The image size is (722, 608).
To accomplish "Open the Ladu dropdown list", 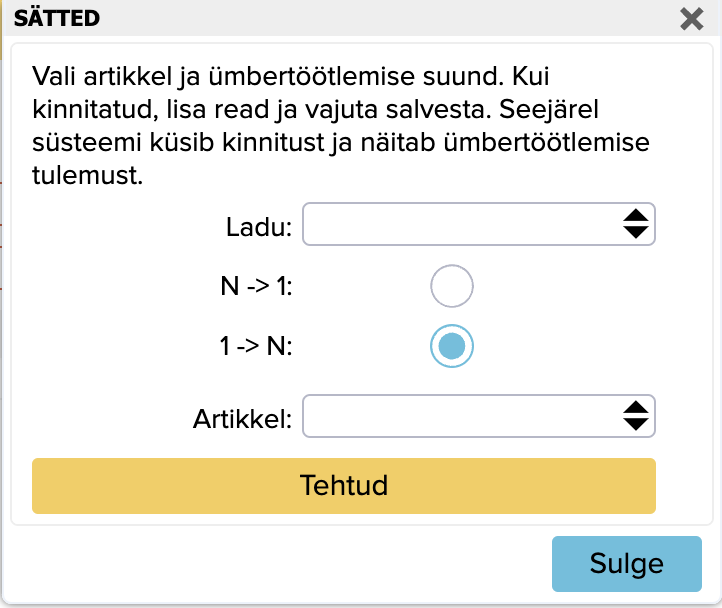I will point(460,224).
